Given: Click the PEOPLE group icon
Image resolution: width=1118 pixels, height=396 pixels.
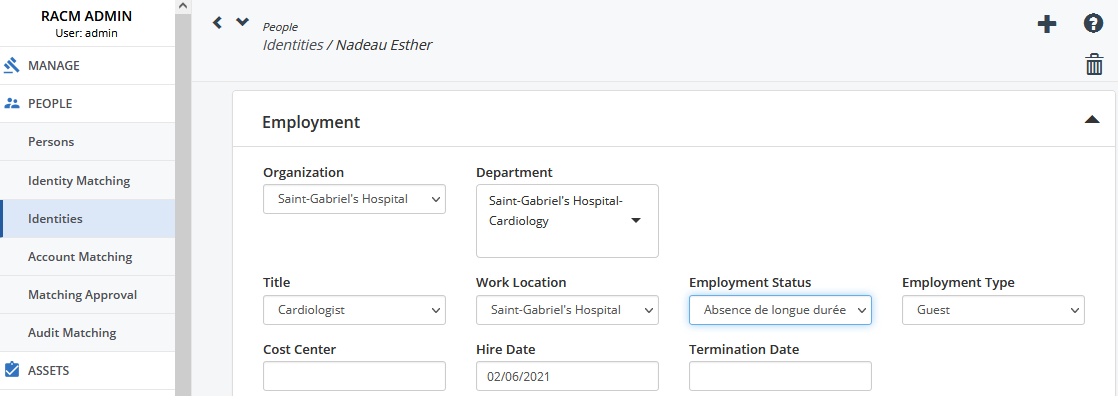Looking at the screenshot, I should (x=11, y=103).
